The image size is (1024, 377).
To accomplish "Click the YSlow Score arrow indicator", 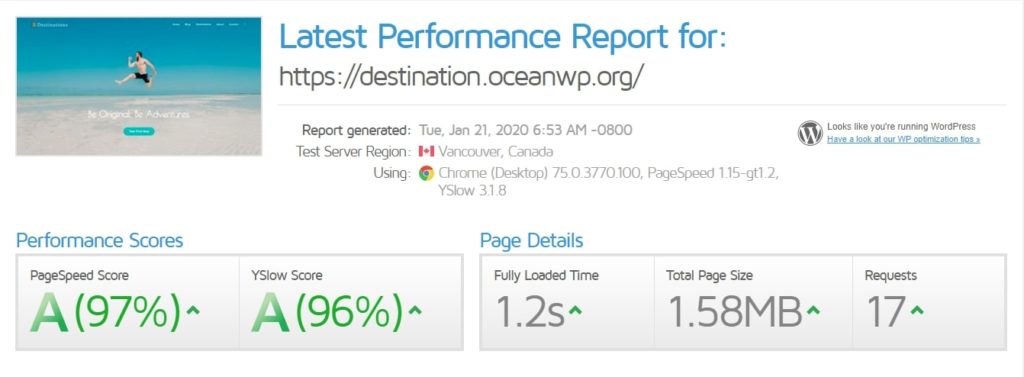I will [415, 310].
